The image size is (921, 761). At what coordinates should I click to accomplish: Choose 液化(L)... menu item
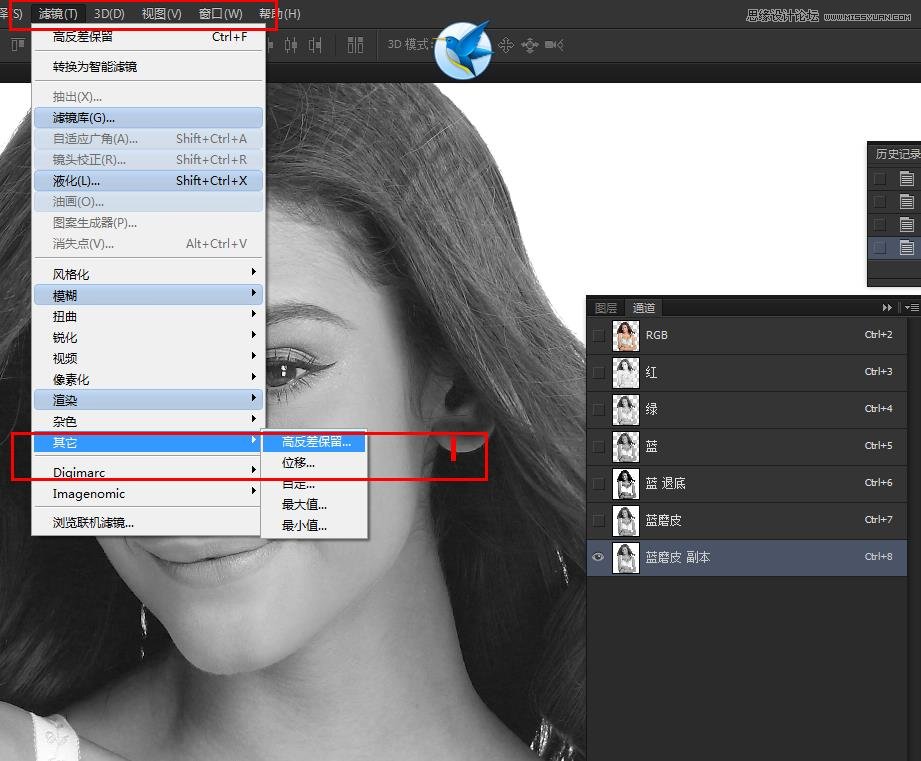tap(148, 180)
